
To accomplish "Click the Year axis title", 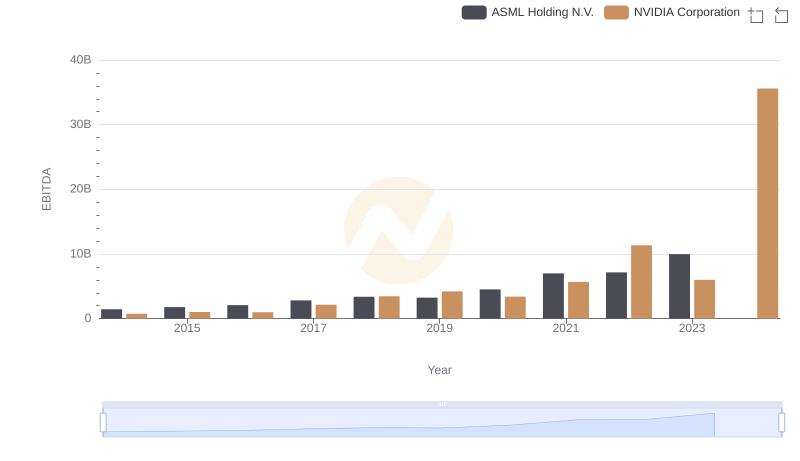I will [439, 370].
